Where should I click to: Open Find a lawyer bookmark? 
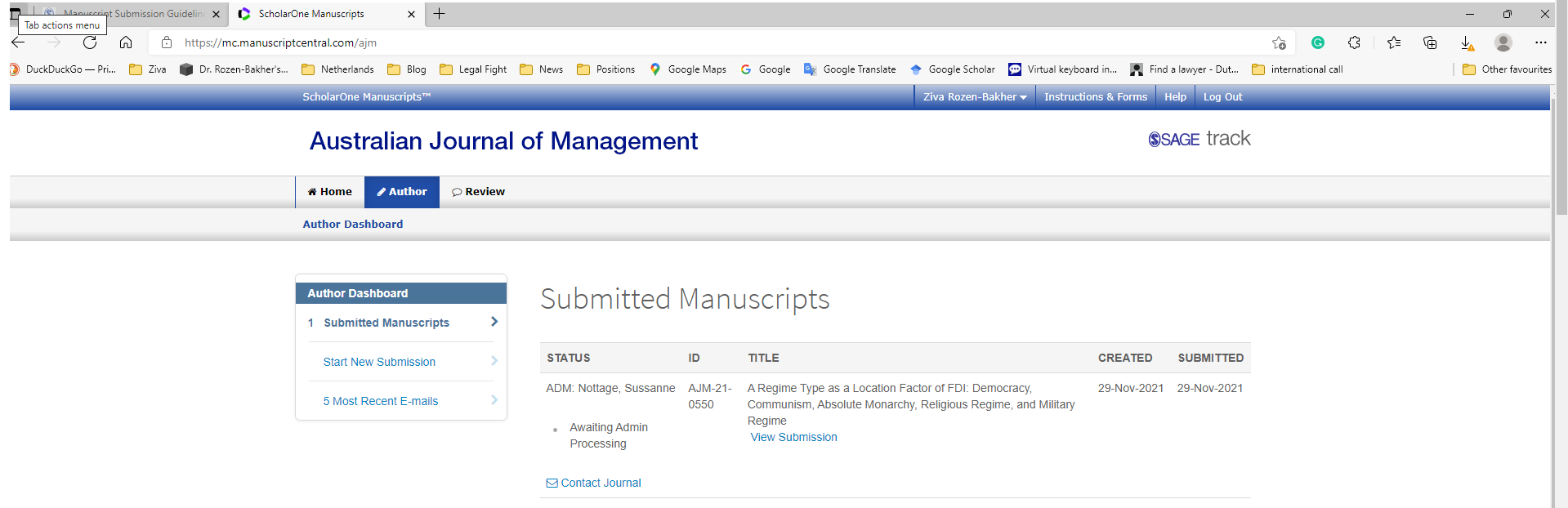pyautogui.click(x=1184, y=69)
